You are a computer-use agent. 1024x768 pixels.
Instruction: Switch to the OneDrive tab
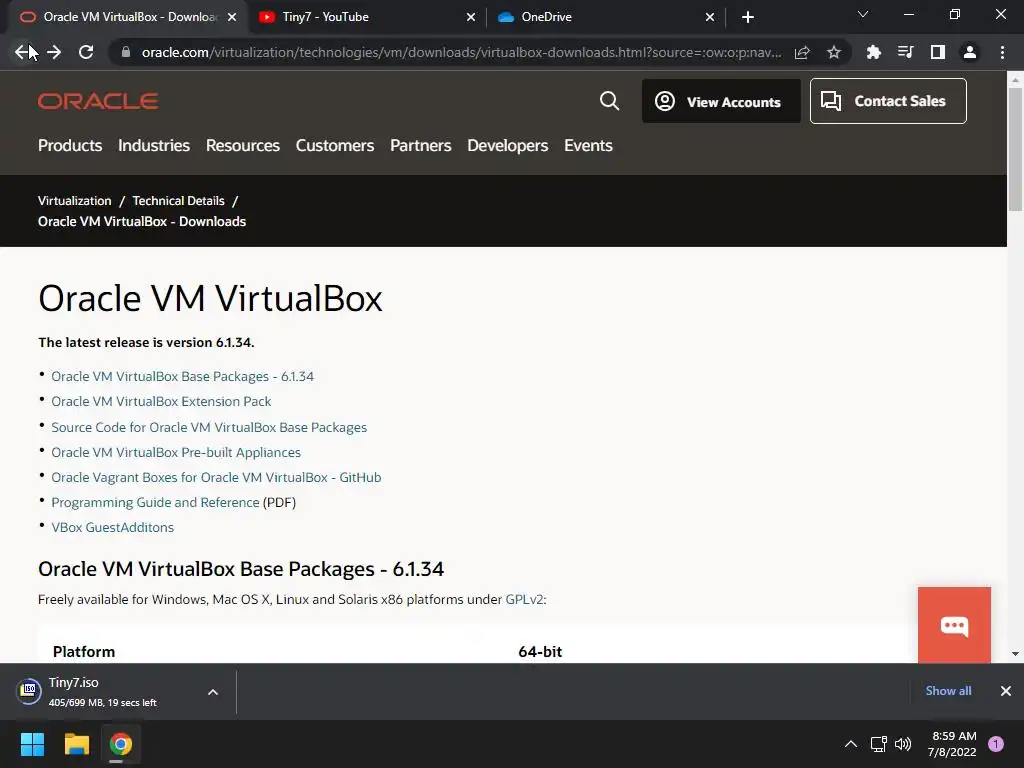point(605,17)
